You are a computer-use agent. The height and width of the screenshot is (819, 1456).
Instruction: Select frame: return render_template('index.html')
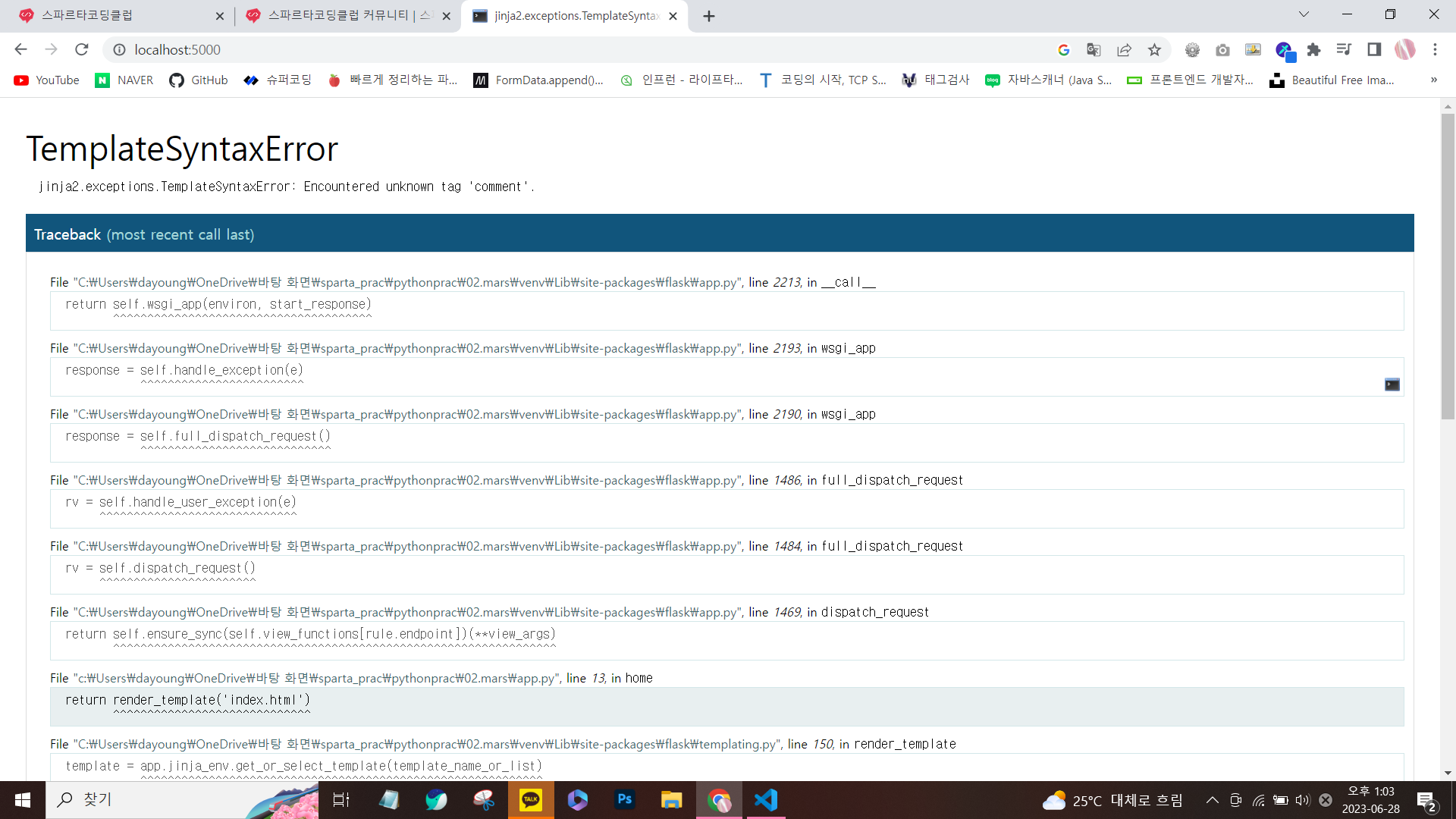(726, 707)
